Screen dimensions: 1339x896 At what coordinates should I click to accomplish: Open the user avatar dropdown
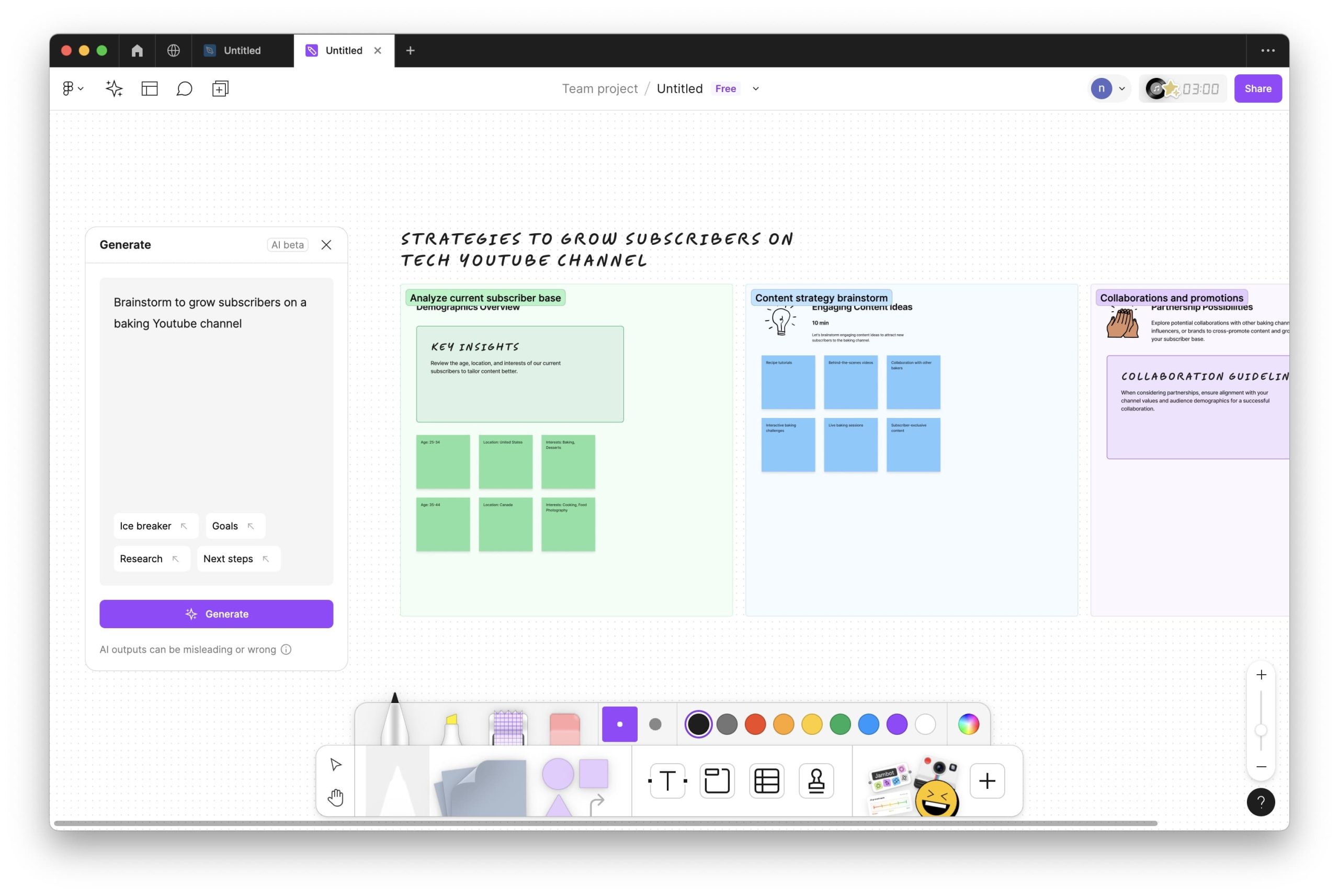pyautogui.click(x=1109, y=88)
